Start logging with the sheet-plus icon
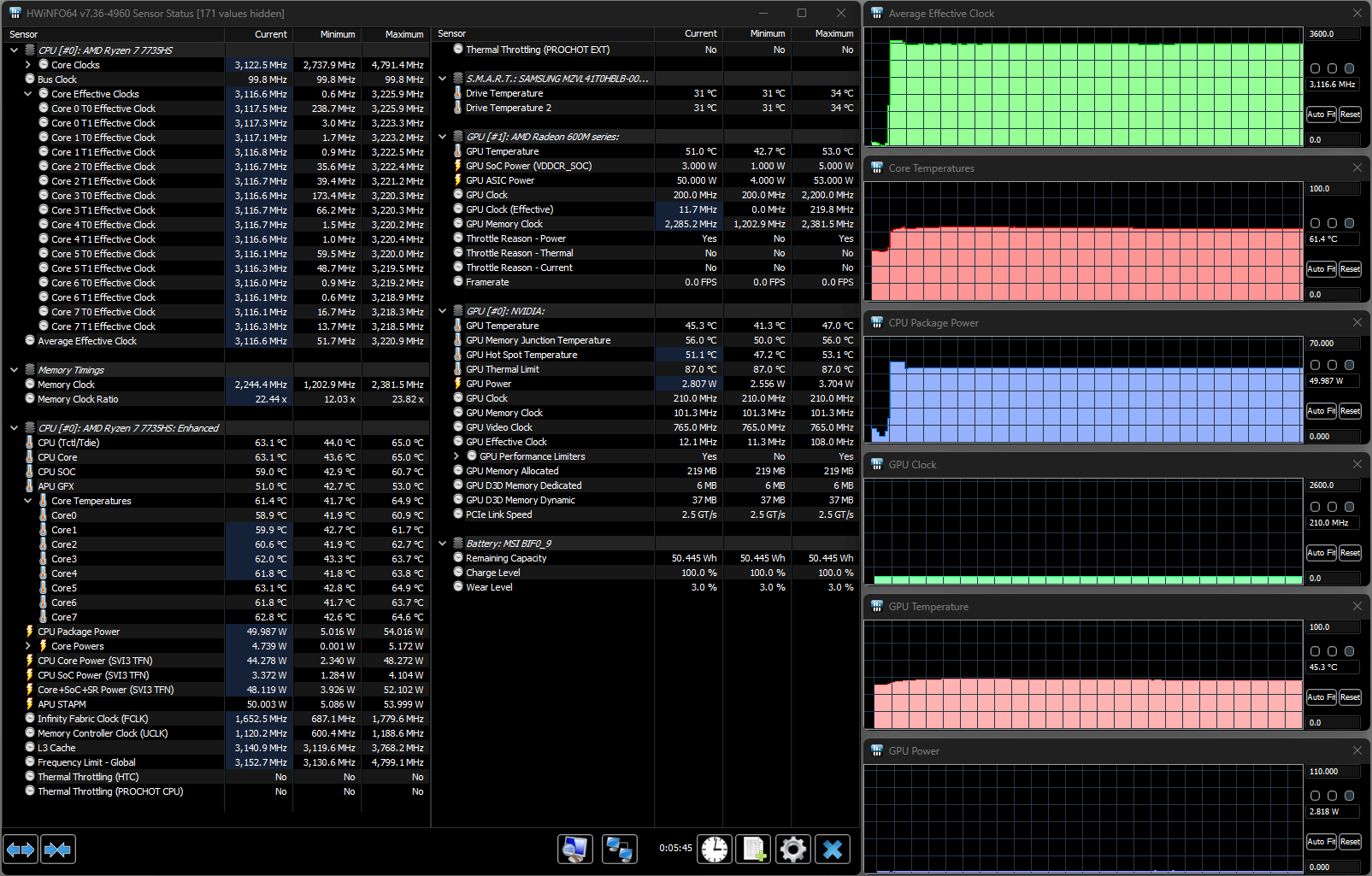The image size is (1372, 876). pos(754,850)
